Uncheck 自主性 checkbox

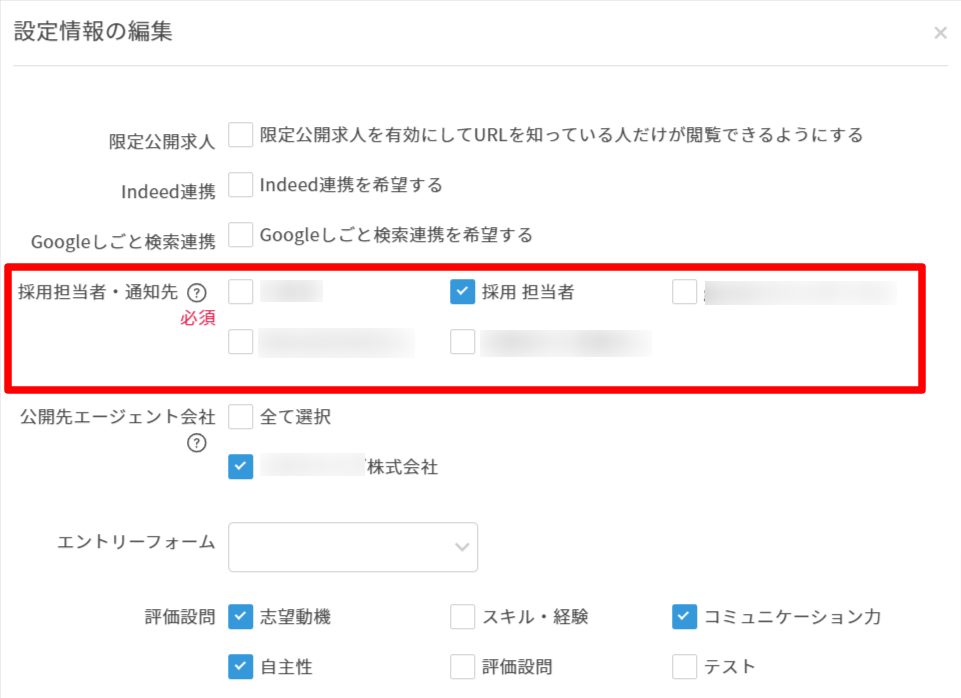pos(241,667)
